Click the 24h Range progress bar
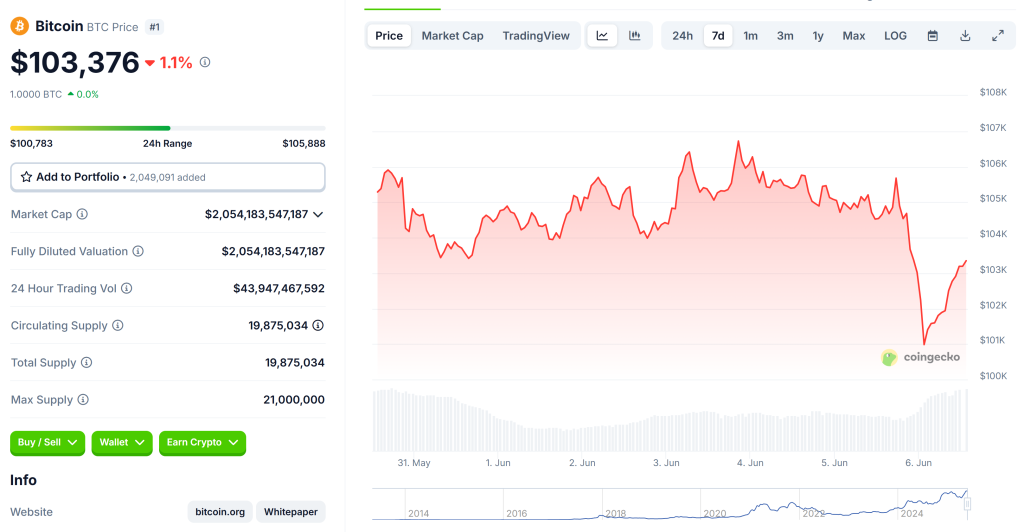This screenshot has width=1024, height=532. [x=168, y=128]
